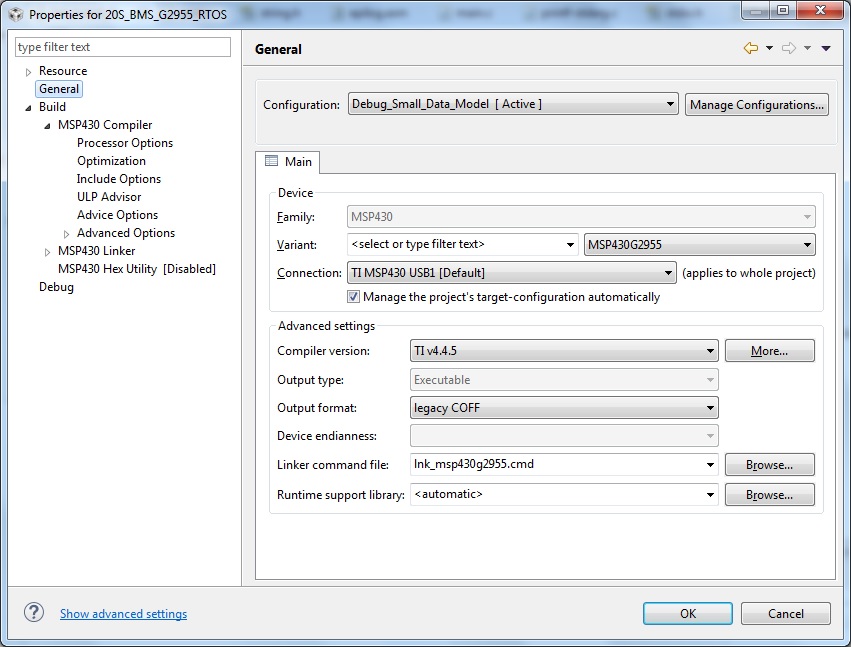851x647 pixels.
Task: Select Debug in the tree
Action: tap(56, 287)
